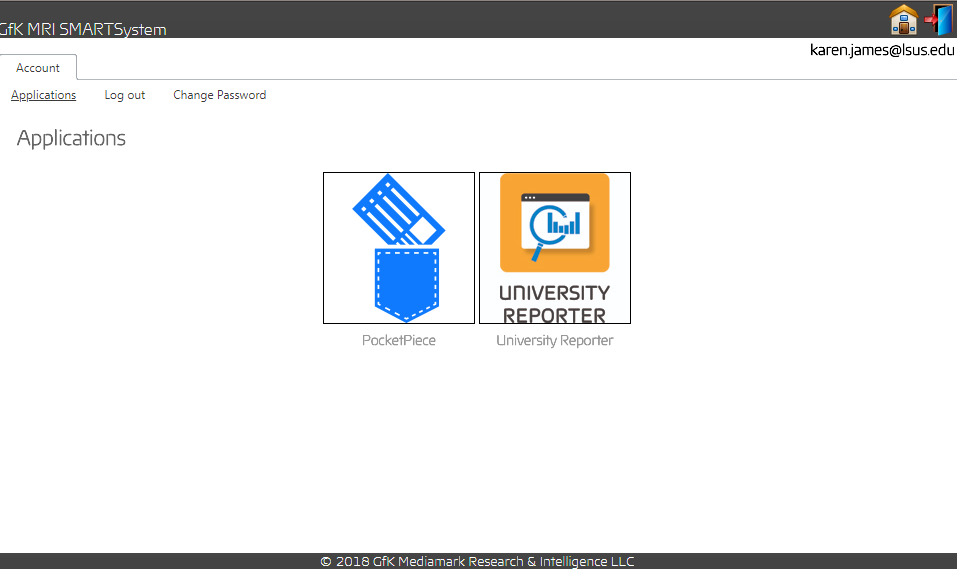This screenshot has width=957, height=569.
Task: Click the exit door logout icon
Action: tap(939, 20)
